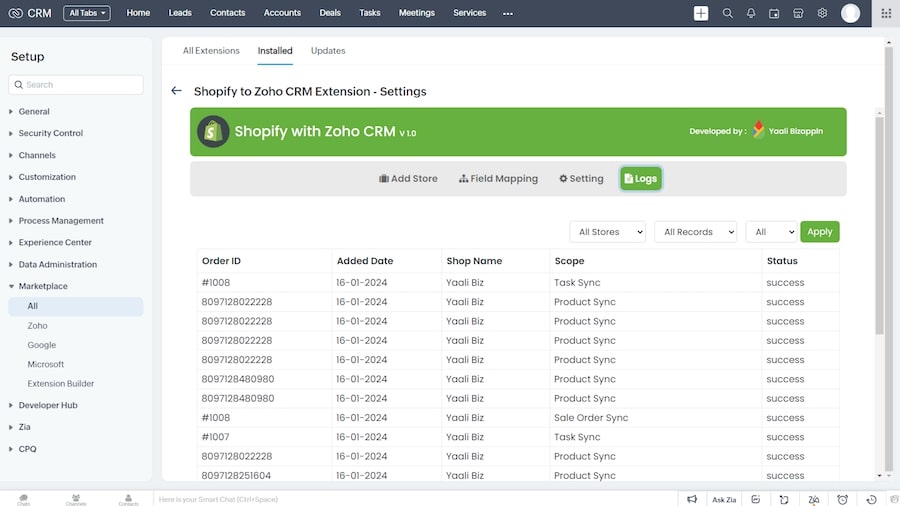Open the Meetings module
Image resolution: width=900 pixels, height=506 pixels.
(x=417, y=13)
